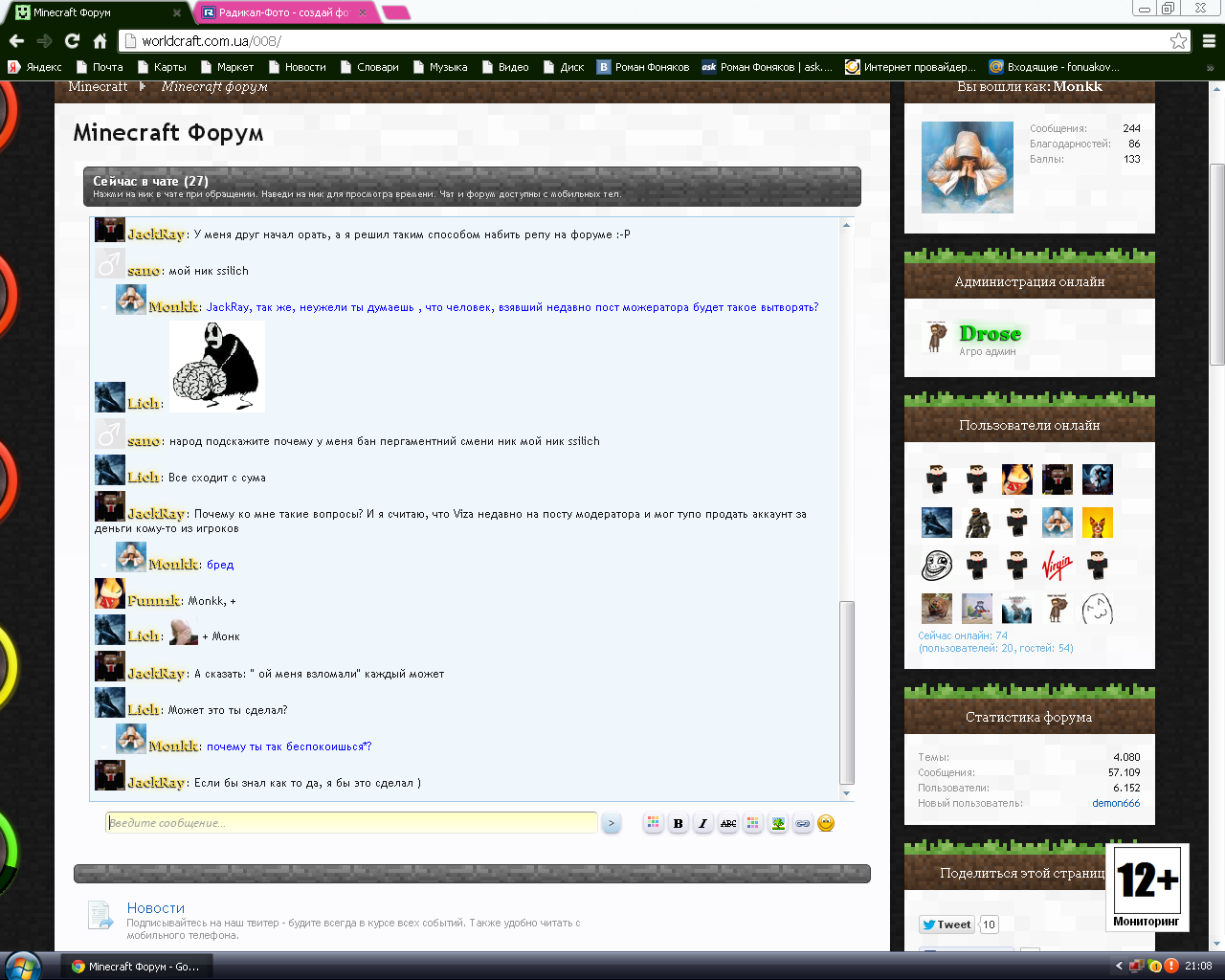This screenshot has height=980, width=1225.
Task: Open Halo soldier user avatar
Action: click(977, 523)
